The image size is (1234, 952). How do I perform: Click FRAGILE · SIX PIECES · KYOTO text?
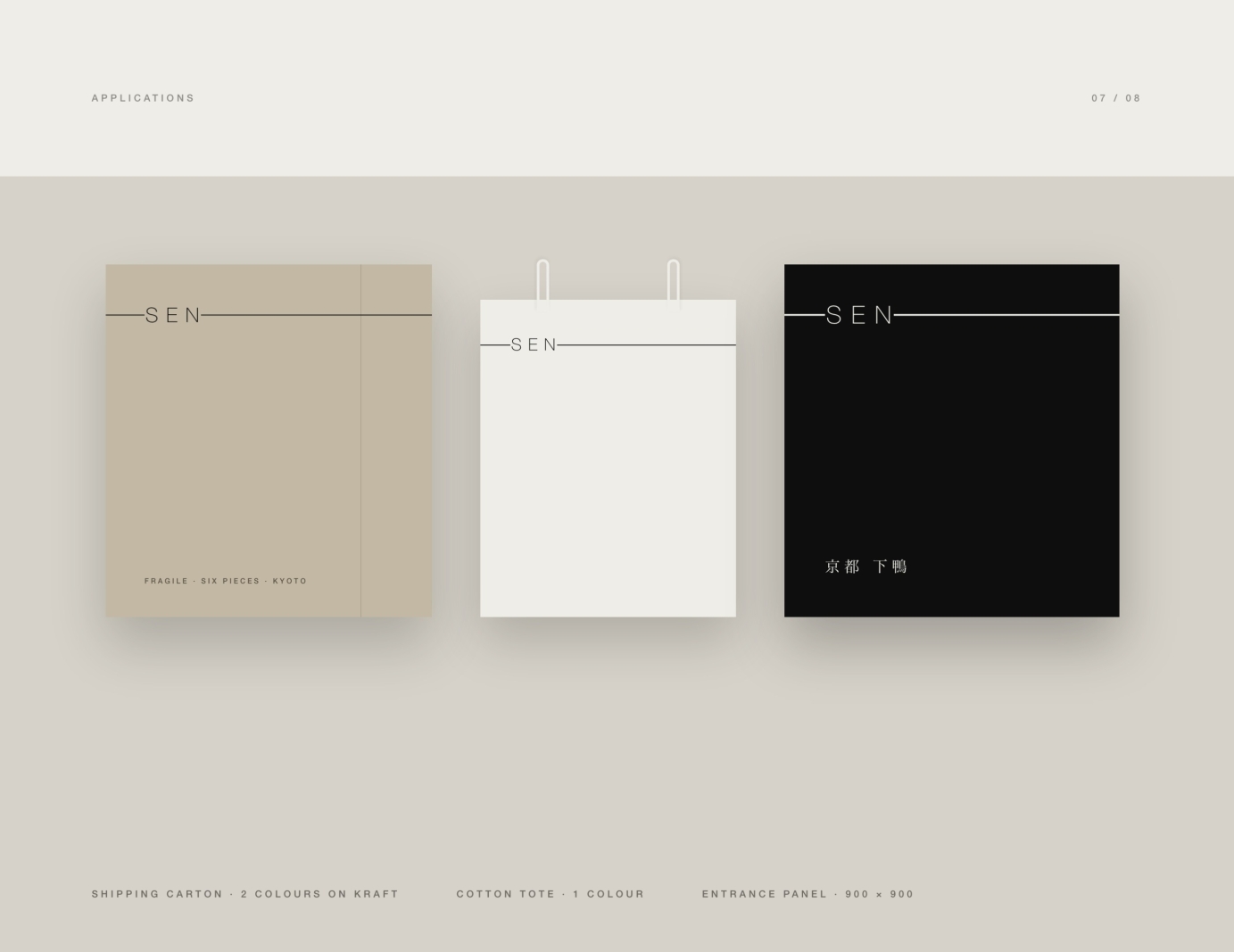click(226, 581)
